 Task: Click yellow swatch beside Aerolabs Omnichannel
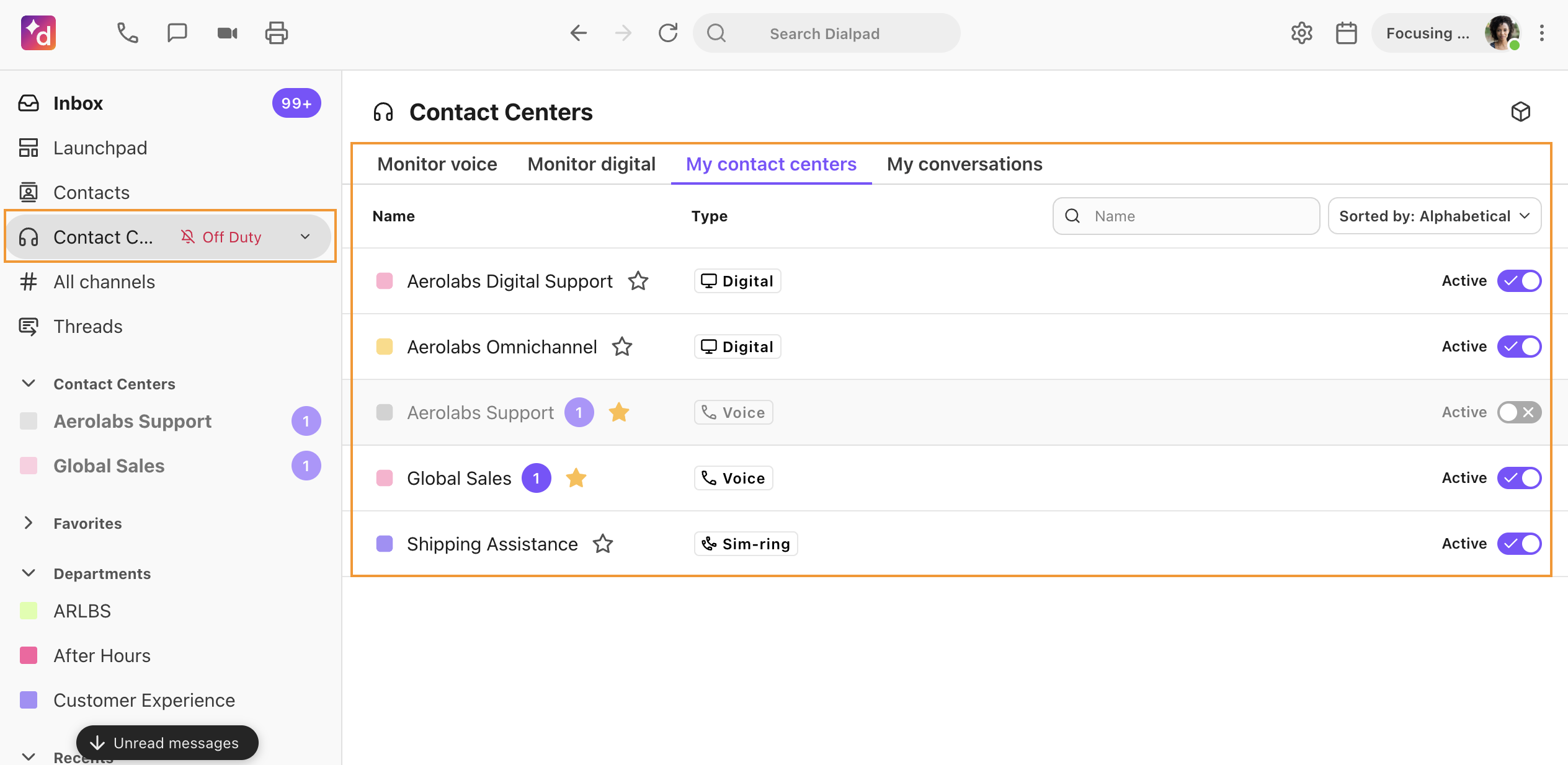click(385, 347)
